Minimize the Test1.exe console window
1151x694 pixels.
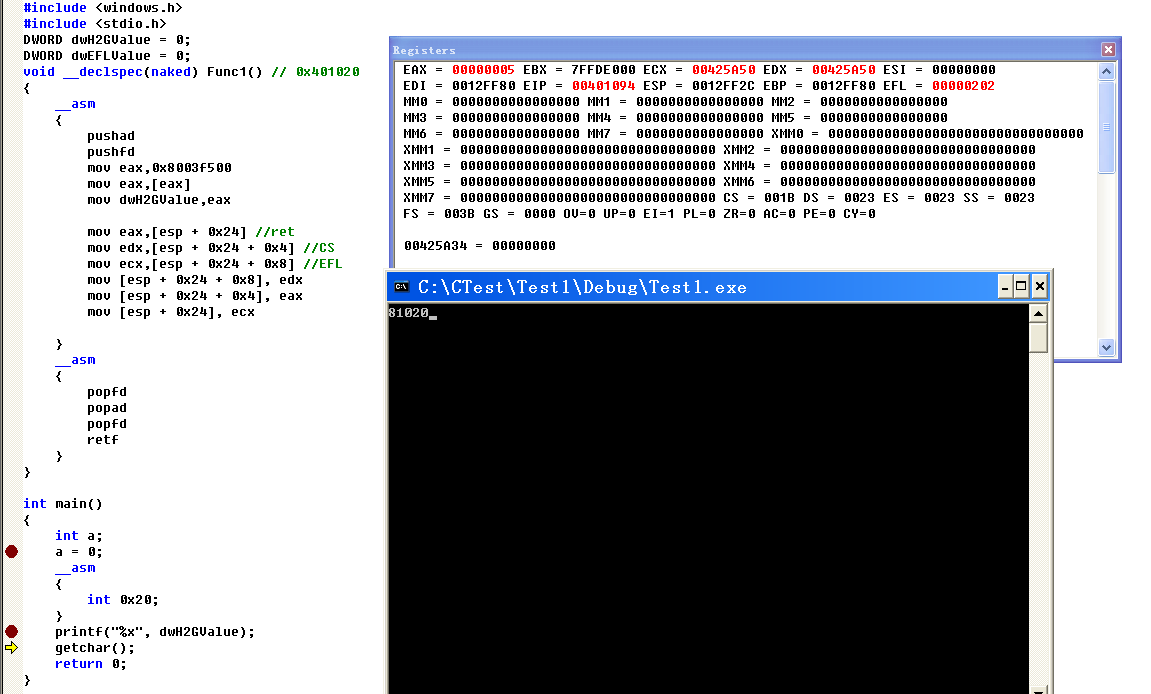(1005, 287)
